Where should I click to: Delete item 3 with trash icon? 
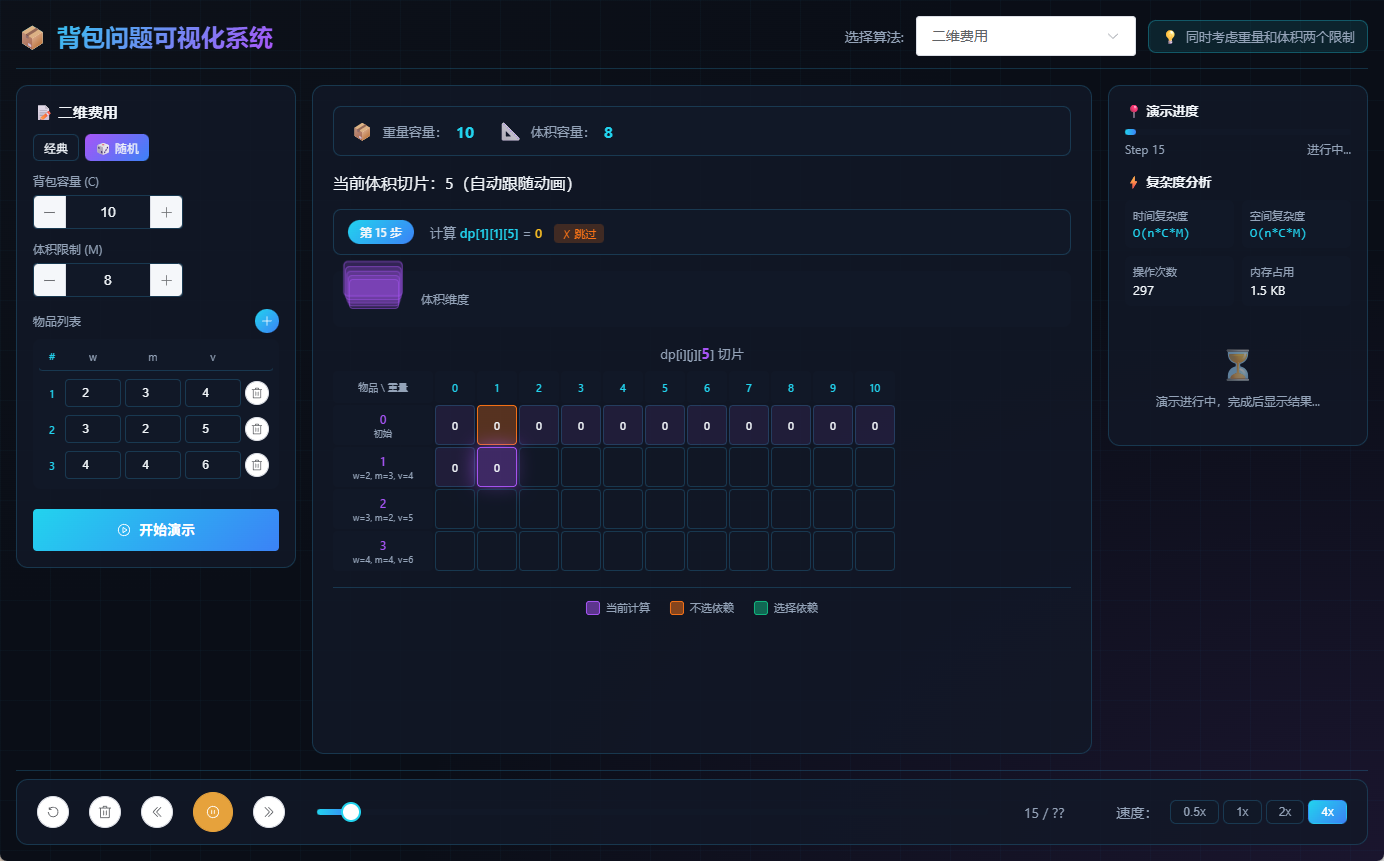[x=257, y=465]
